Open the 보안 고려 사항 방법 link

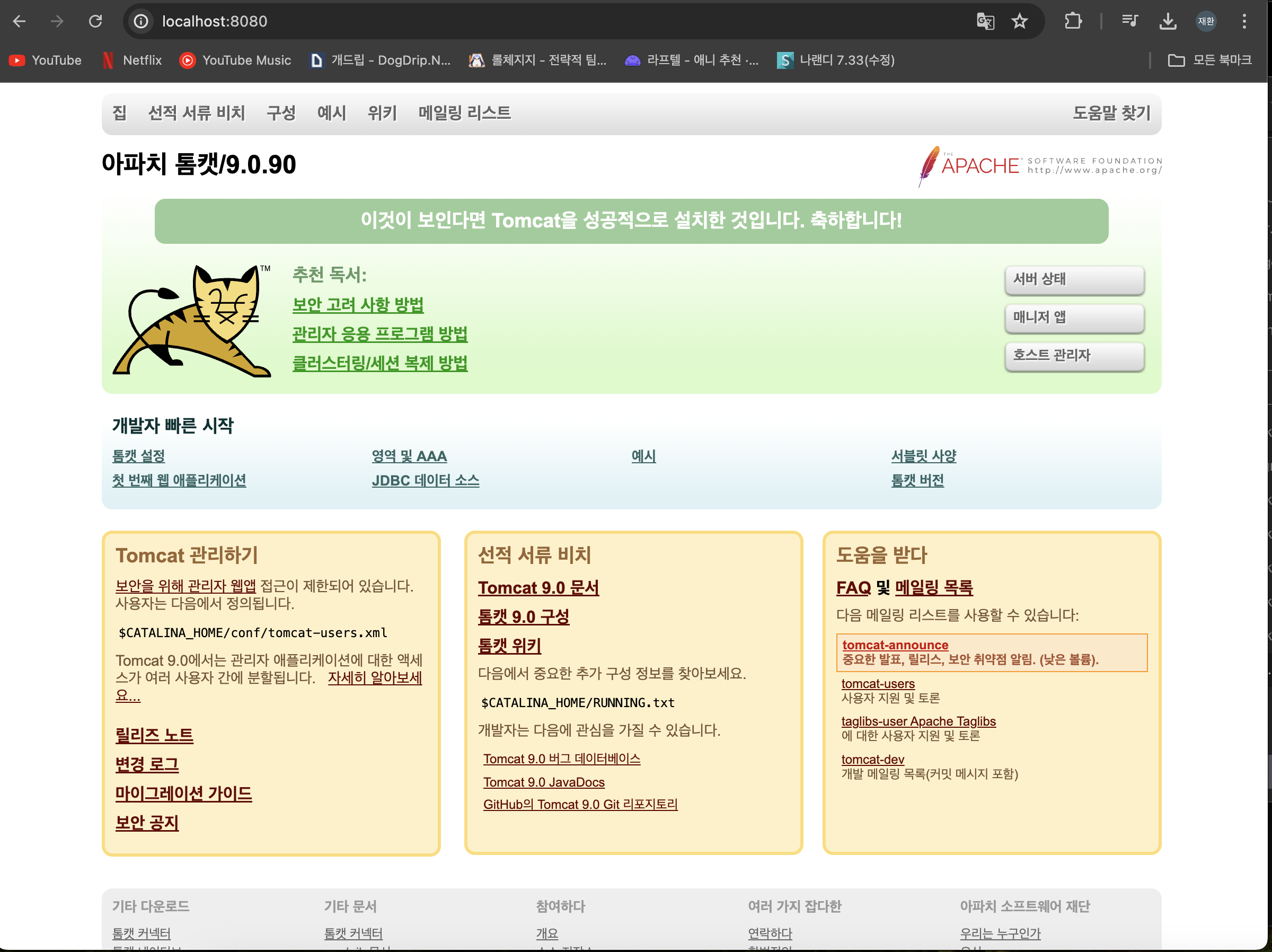pyautogui.click(x=358, y=305)
